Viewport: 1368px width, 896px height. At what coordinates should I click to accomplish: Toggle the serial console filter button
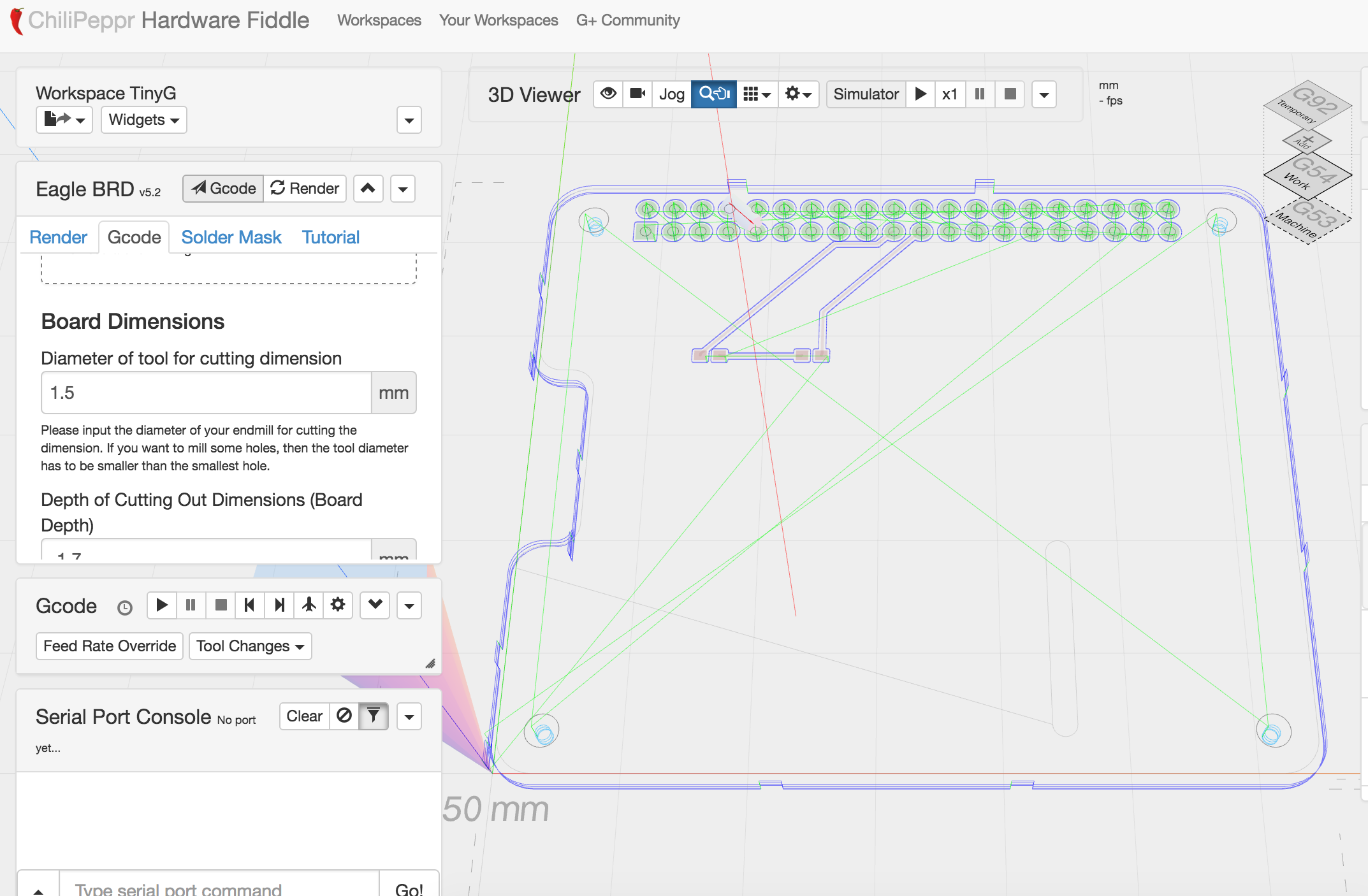374,716
